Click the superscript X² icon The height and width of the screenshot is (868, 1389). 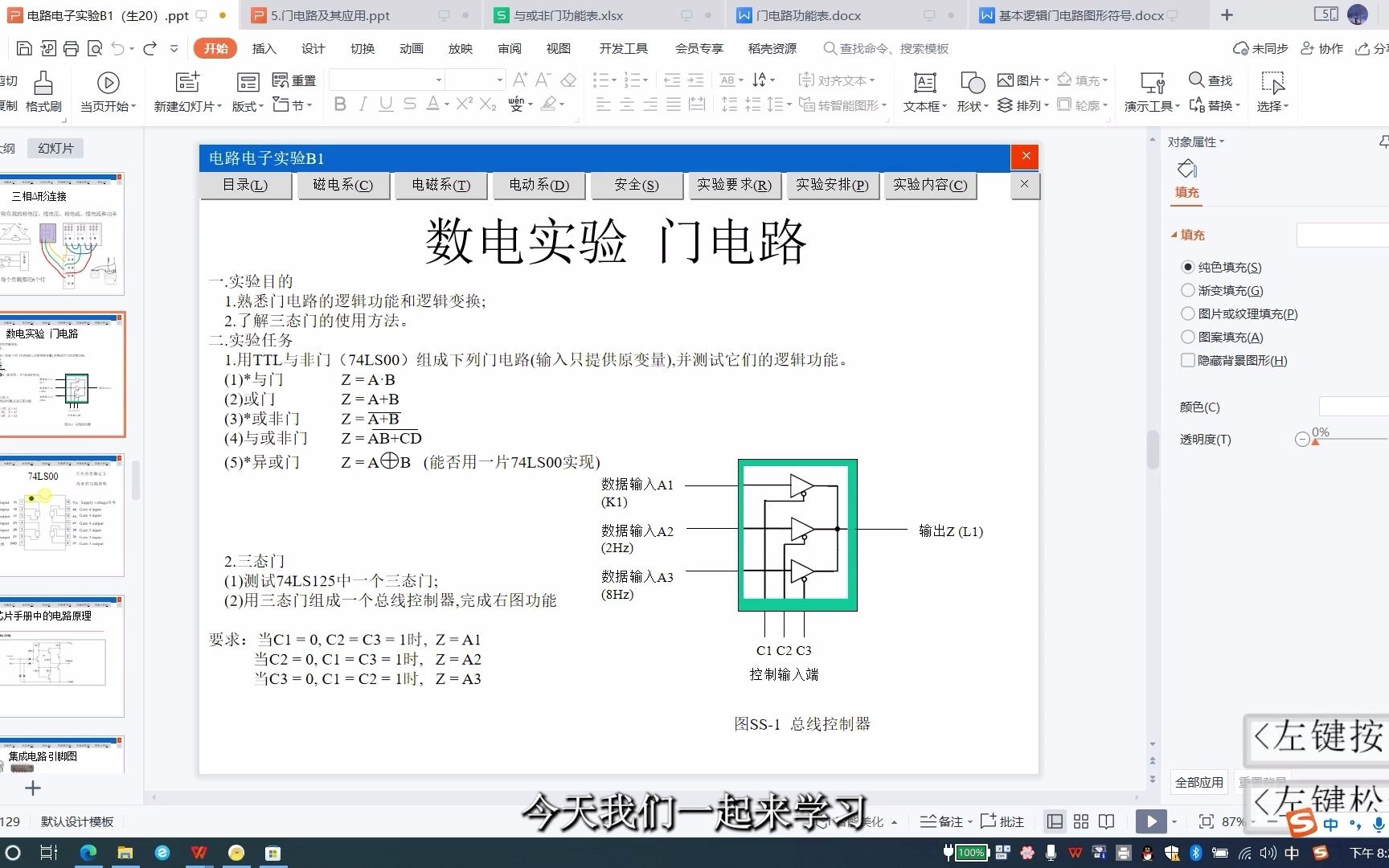point(464,104)
